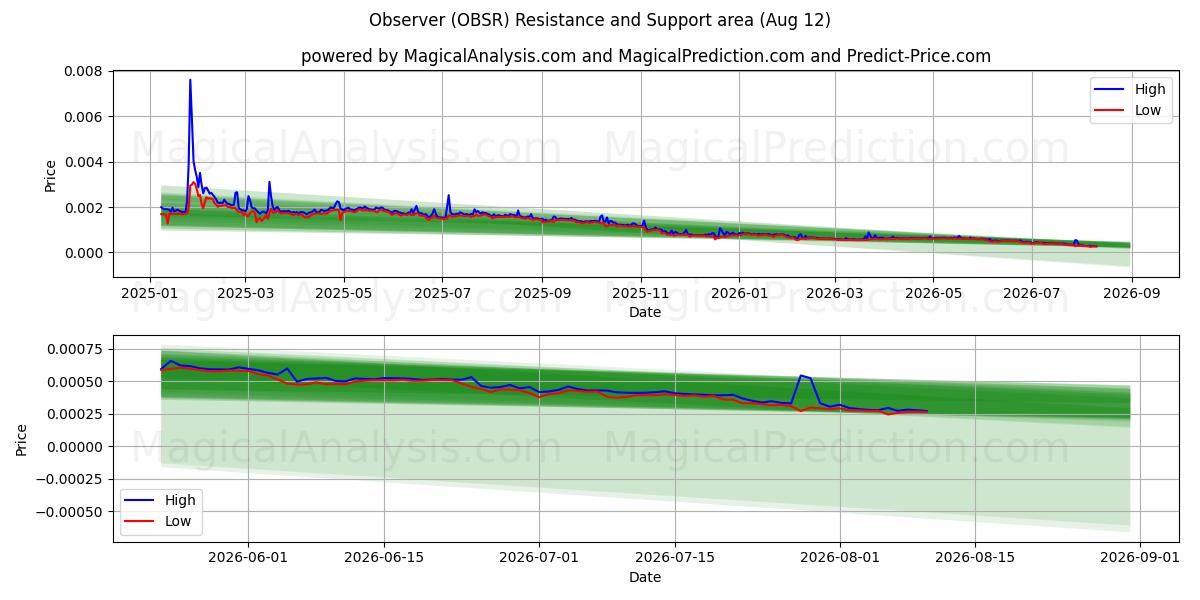Click the 2026-05 x-axis tick label

tap(933, 293)
